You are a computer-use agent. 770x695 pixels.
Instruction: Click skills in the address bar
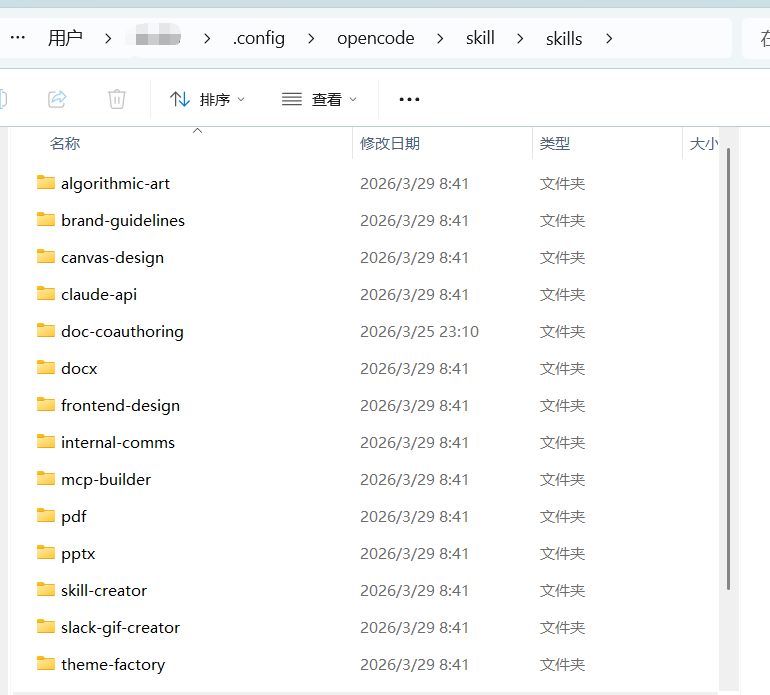click(564, 38)
